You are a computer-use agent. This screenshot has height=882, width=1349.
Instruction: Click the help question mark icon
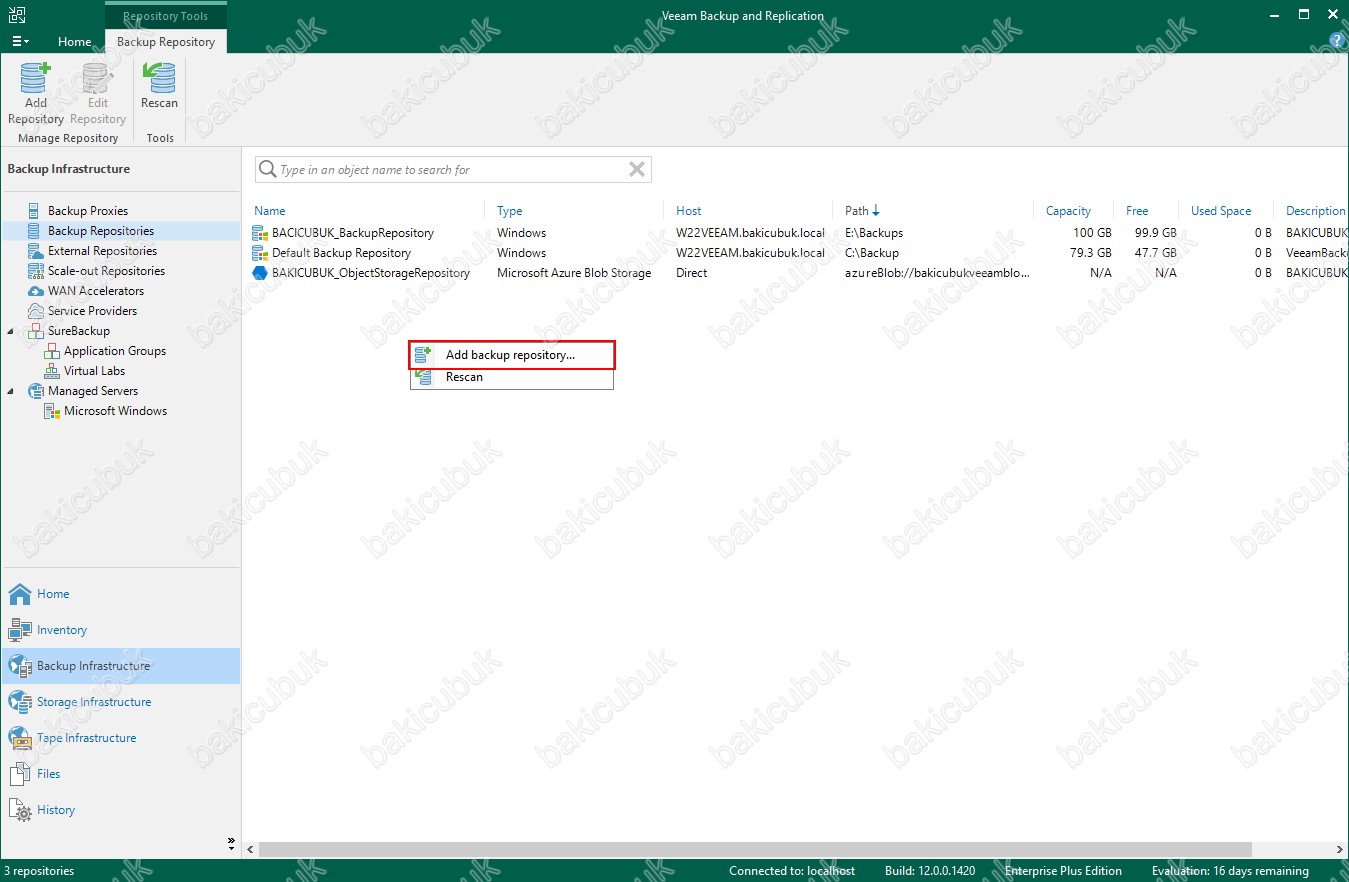(1337, 41)
